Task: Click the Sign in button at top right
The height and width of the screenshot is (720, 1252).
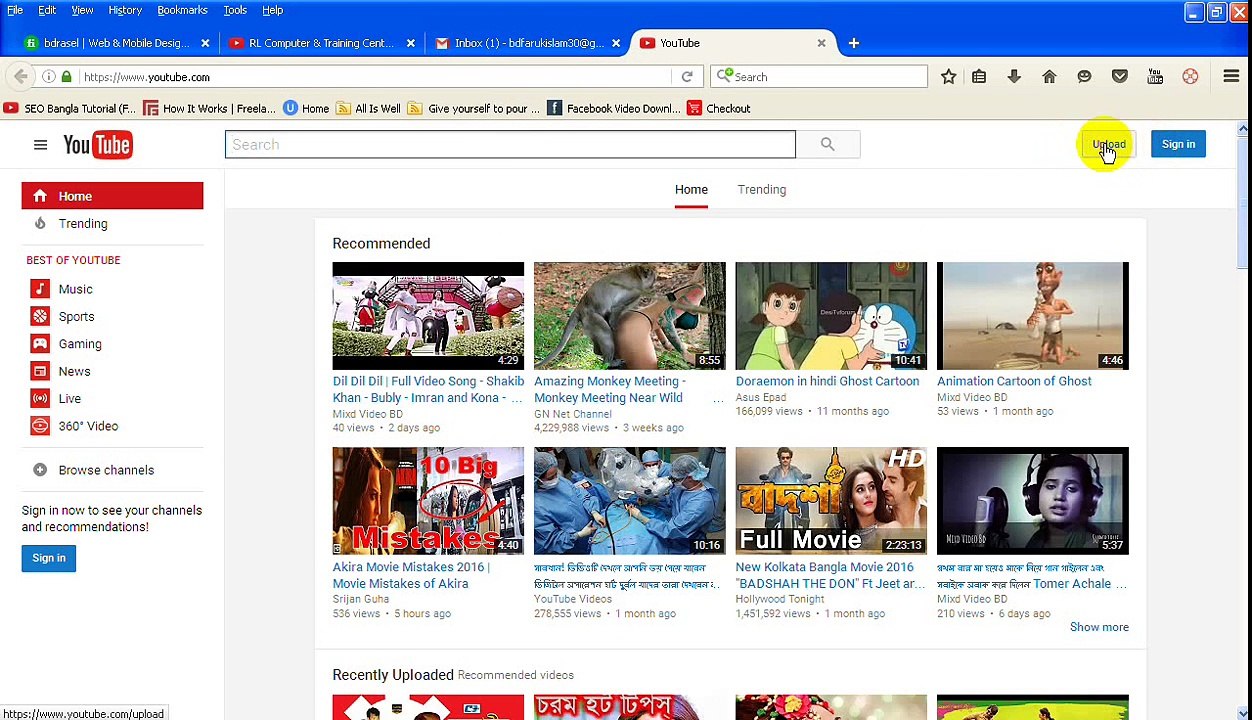Action: (1178, 144)
